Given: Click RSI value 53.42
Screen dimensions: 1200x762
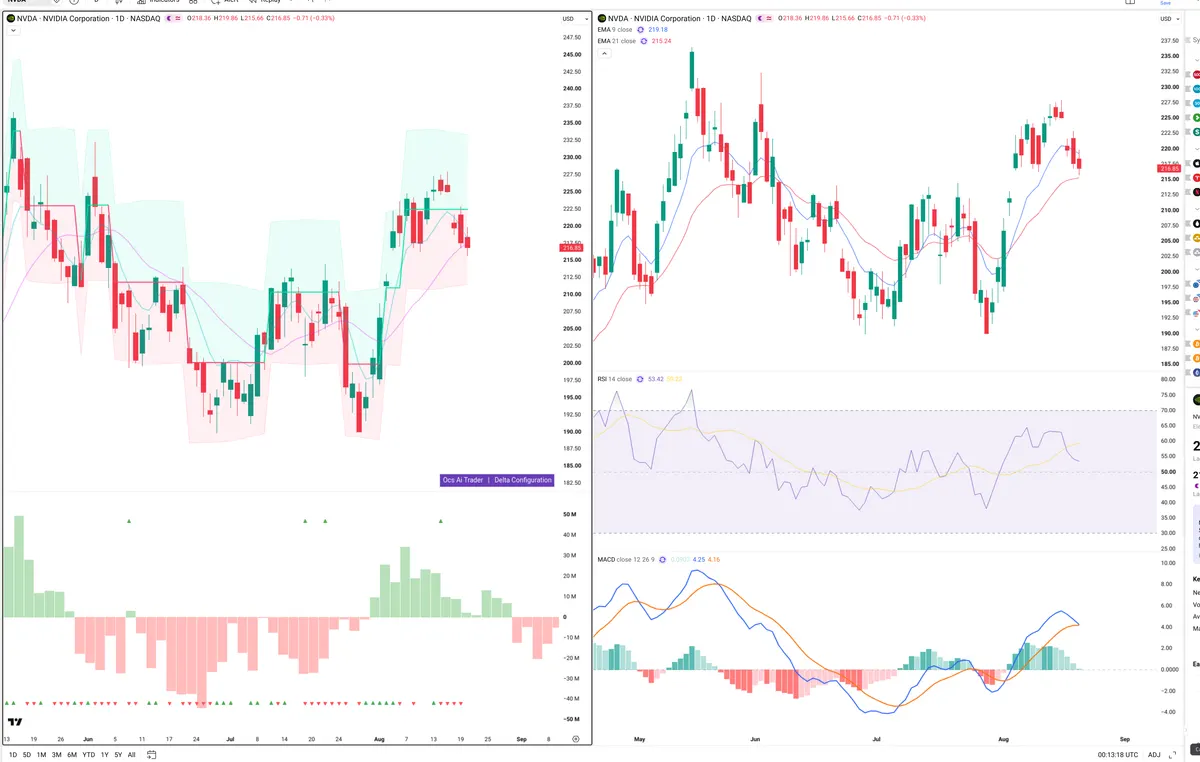Looking at the screenshot, I should (656, 379).
